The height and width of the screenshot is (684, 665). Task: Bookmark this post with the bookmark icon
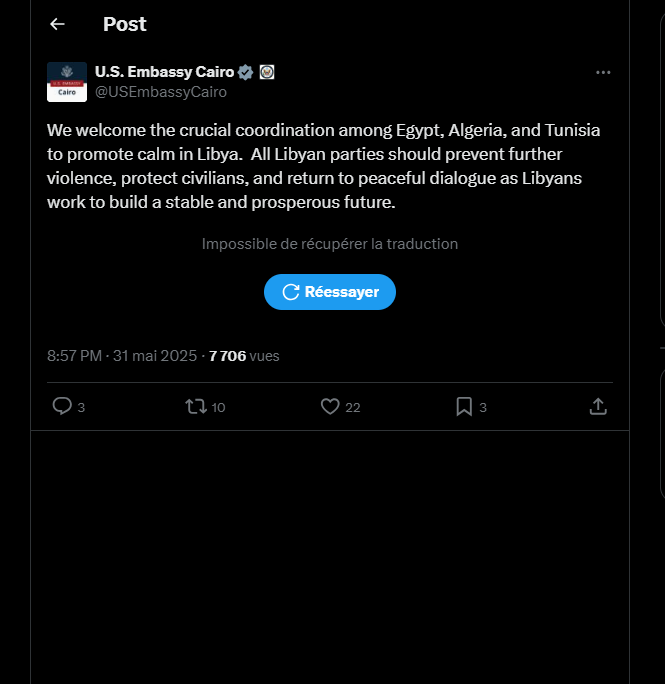click(464, 406)
